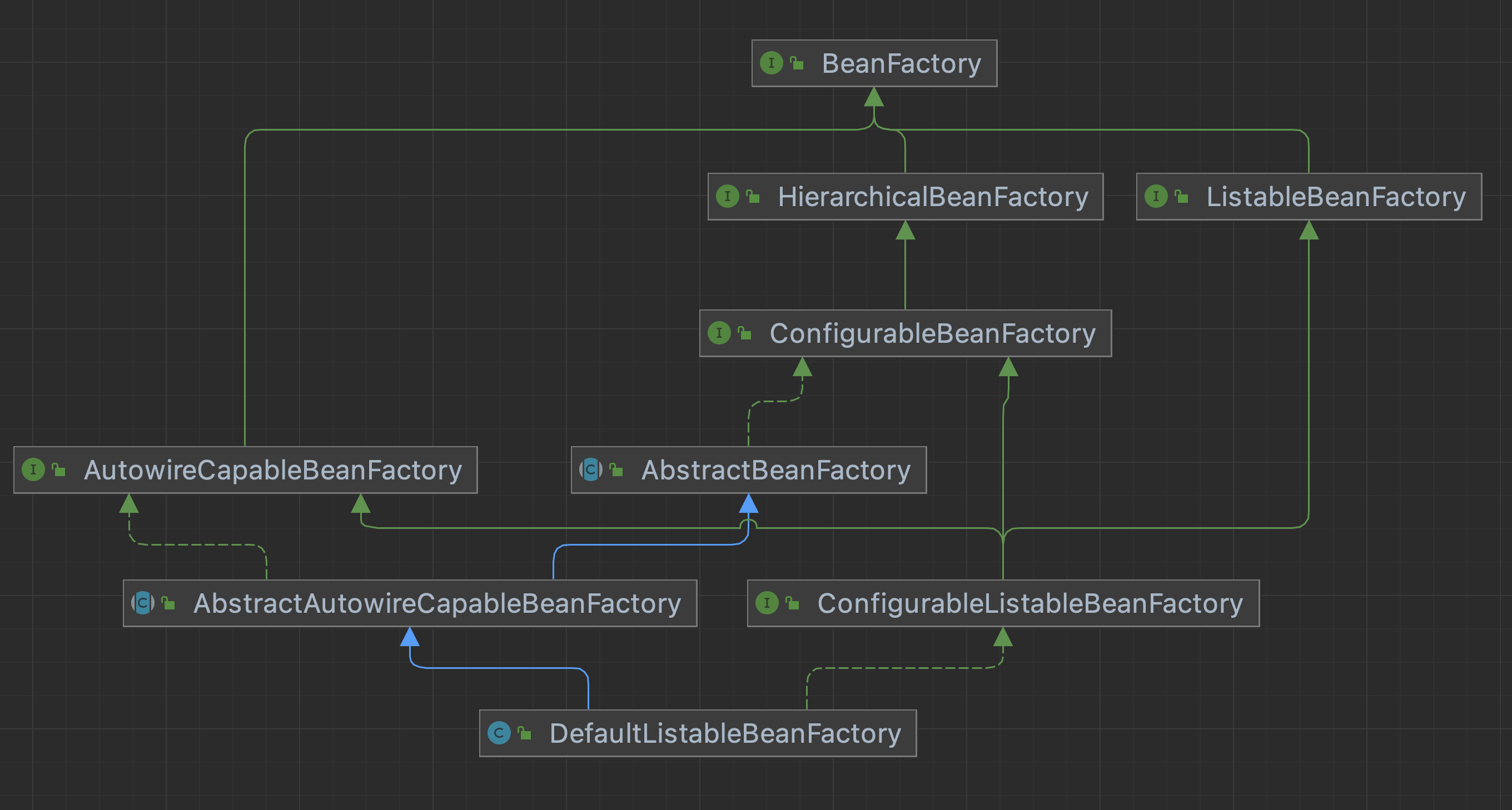Click the interface icon beside ConfigurableBeanFactory
The height and width of the screenshot is (810, 1512).
pos(719,333)
